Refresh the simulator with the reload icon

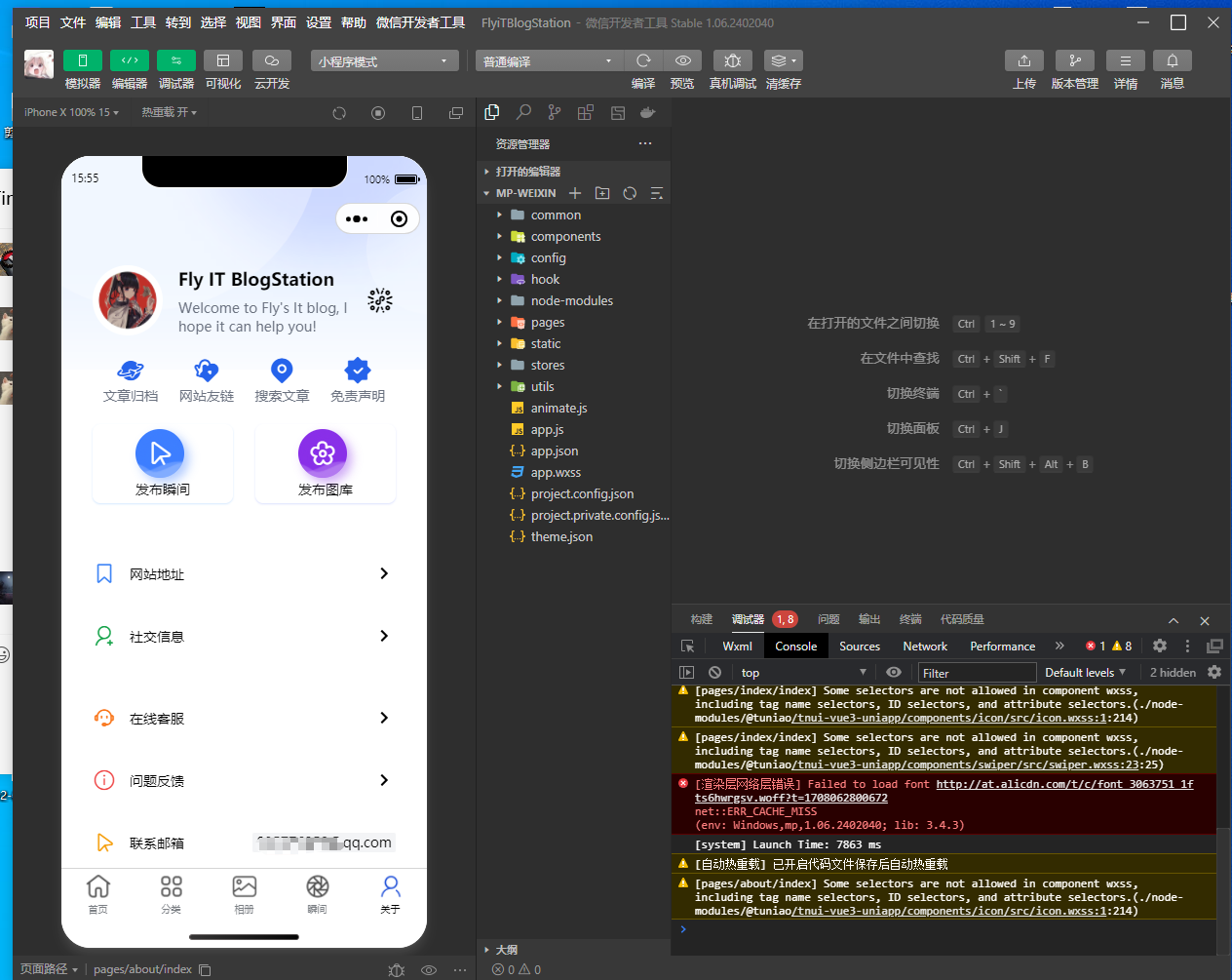(x=339, y=113)
